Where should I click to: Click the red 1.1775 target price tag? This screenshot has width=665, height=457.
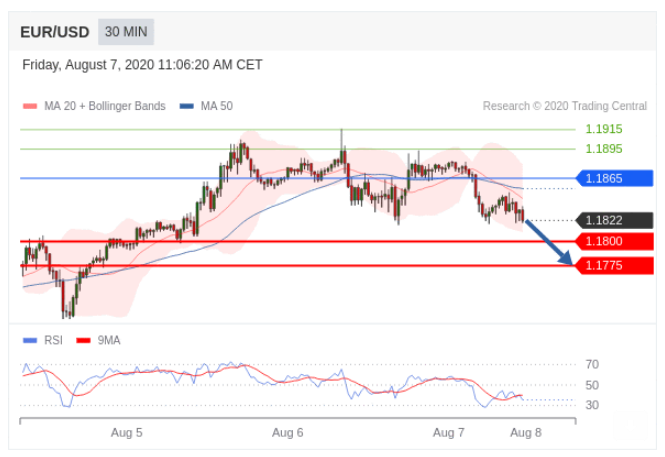pos(615,266)
